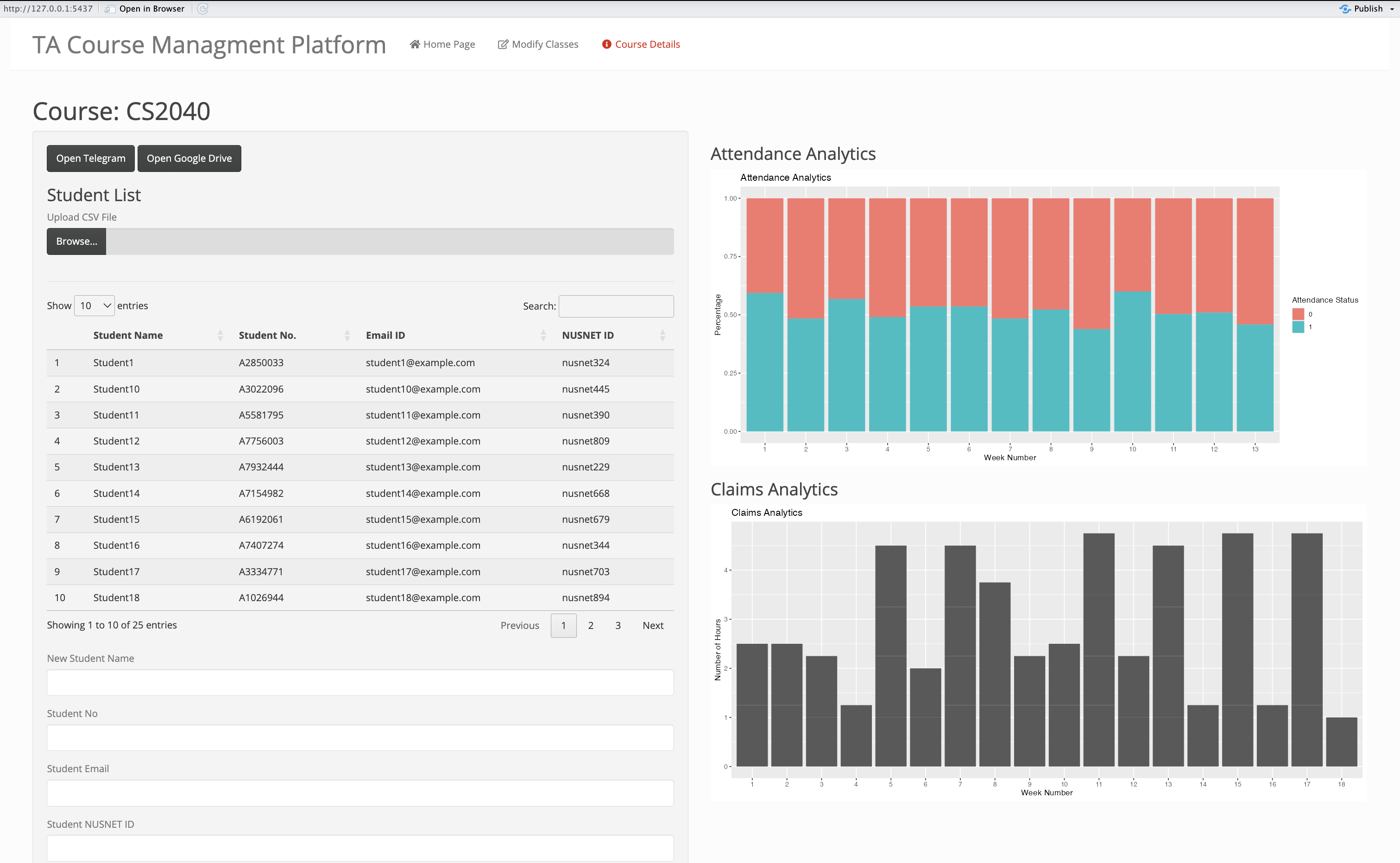Sort by Student No. column arrows

click(x=347, y=336)
